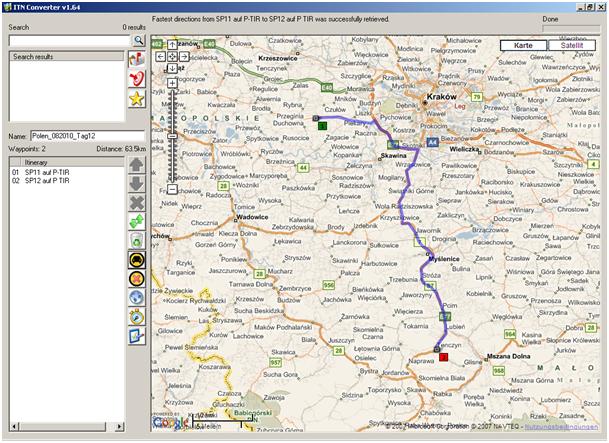Click the yellow star favorites icon
The width and height of the screenshot is (609, 443).
pyautogui.click(x=137, y=99)
